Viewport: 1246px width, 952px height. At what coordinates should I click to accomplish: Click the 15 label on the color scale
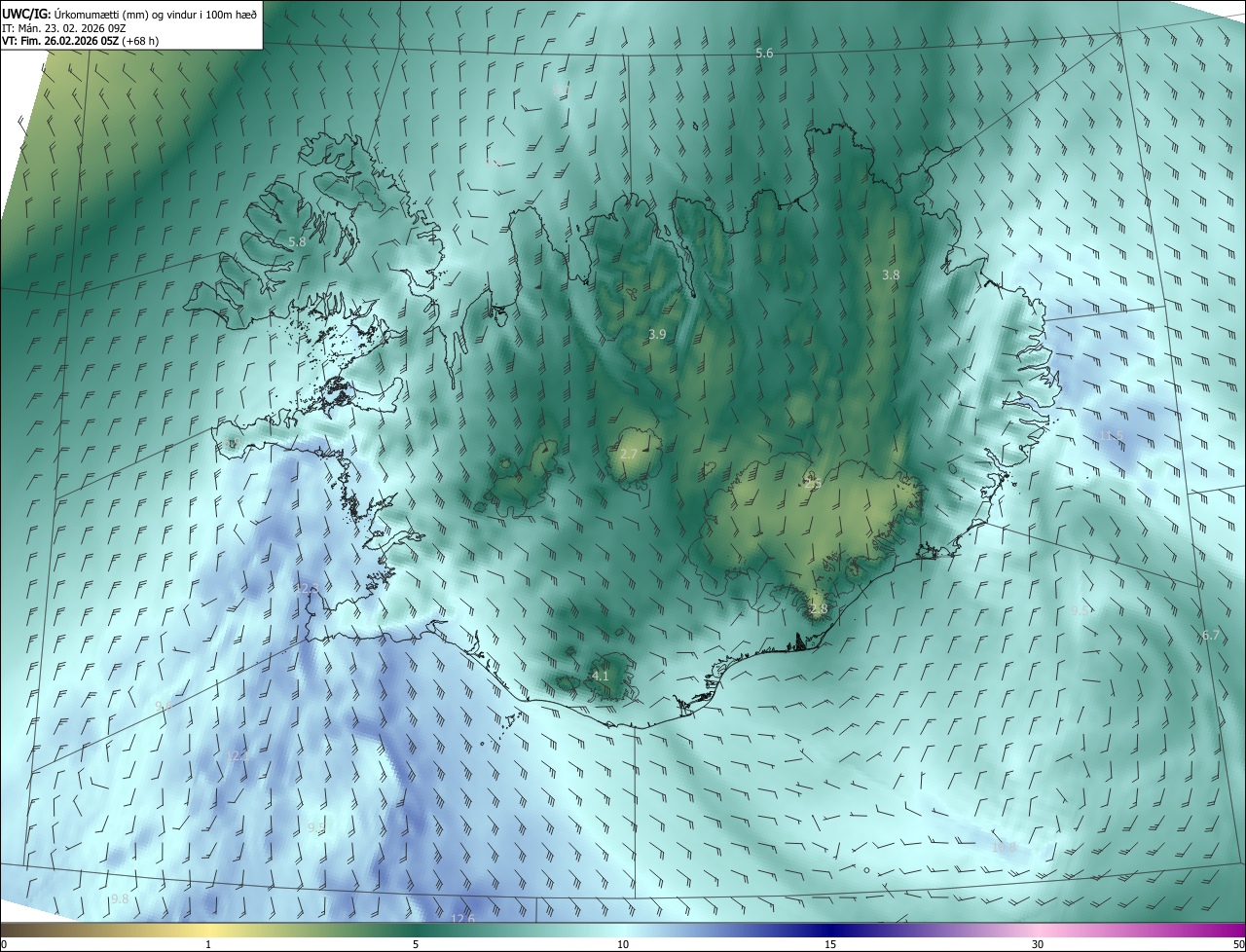[830, 944]
